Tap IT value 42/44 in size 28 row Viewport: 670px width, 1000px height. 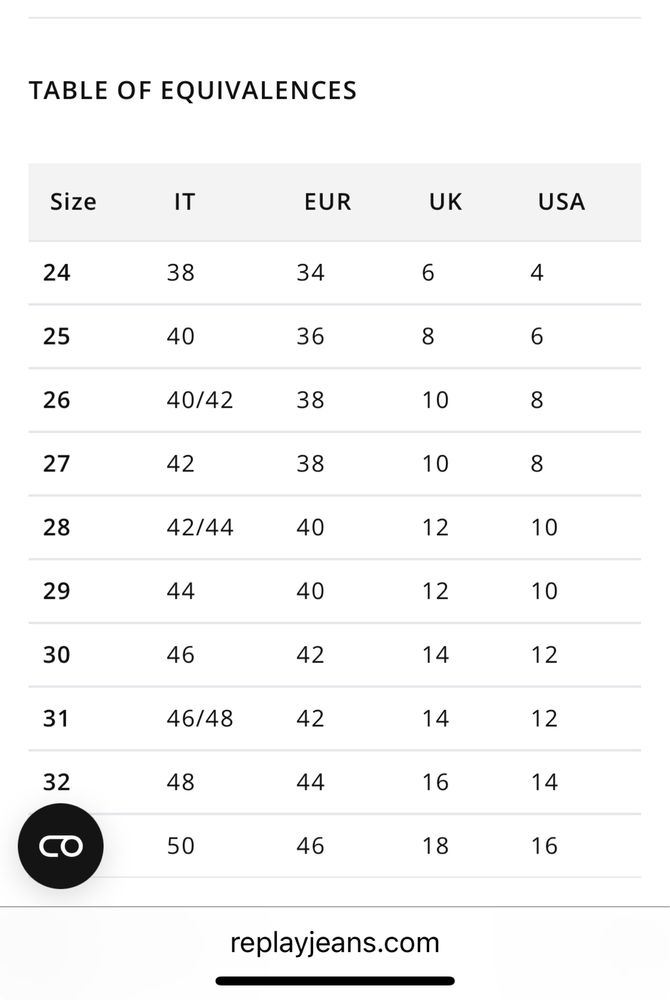point(200,527)
